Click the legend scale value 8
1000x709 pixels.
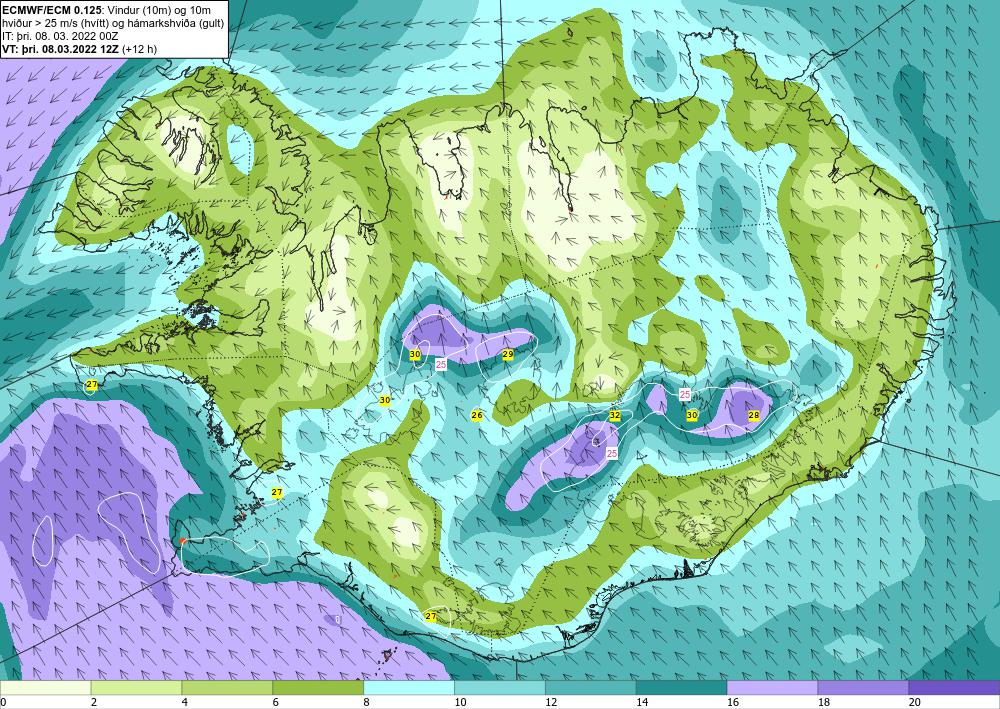(x=367, y=703)
